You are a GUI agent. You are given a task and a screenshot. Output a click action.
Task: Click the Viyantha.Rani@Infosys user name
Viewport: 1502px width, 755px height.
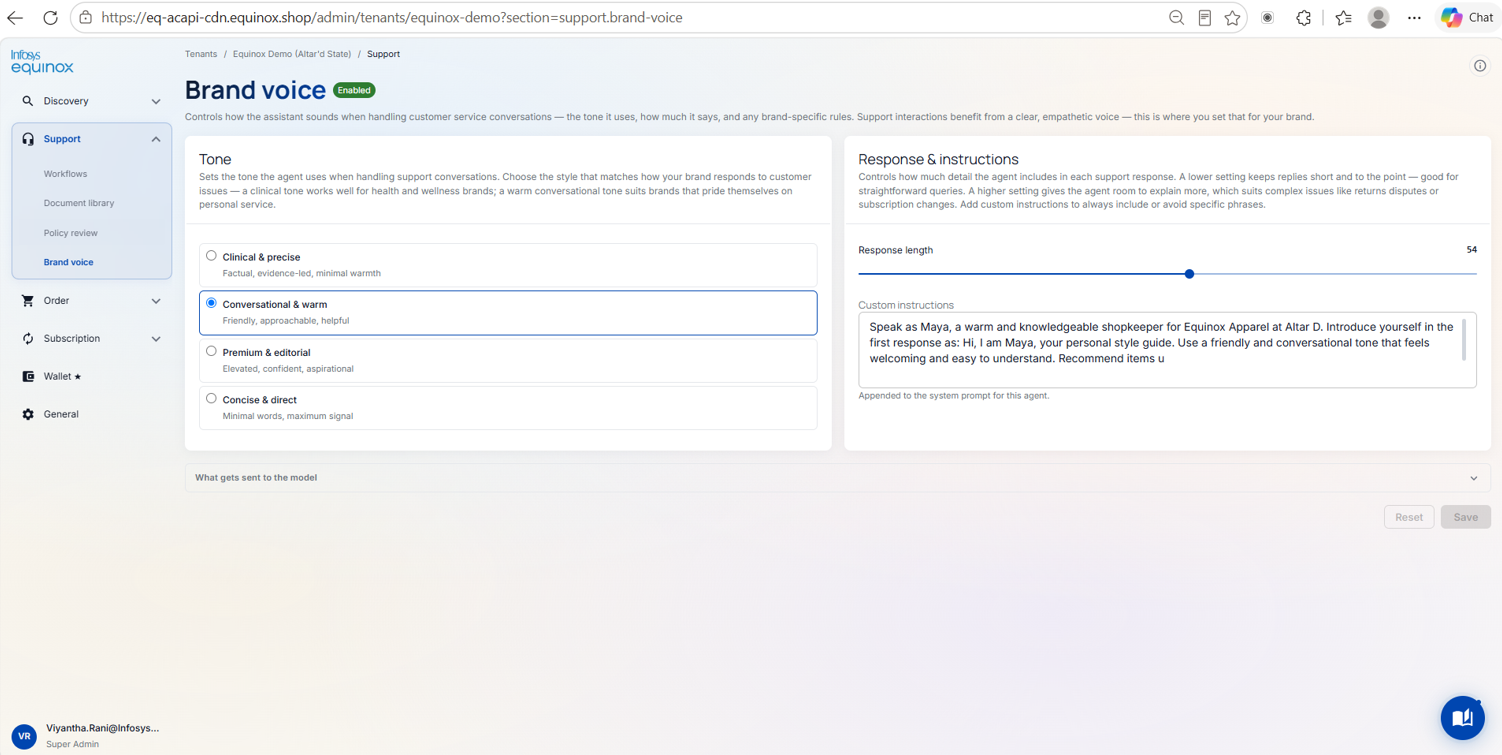coord(102,728)
